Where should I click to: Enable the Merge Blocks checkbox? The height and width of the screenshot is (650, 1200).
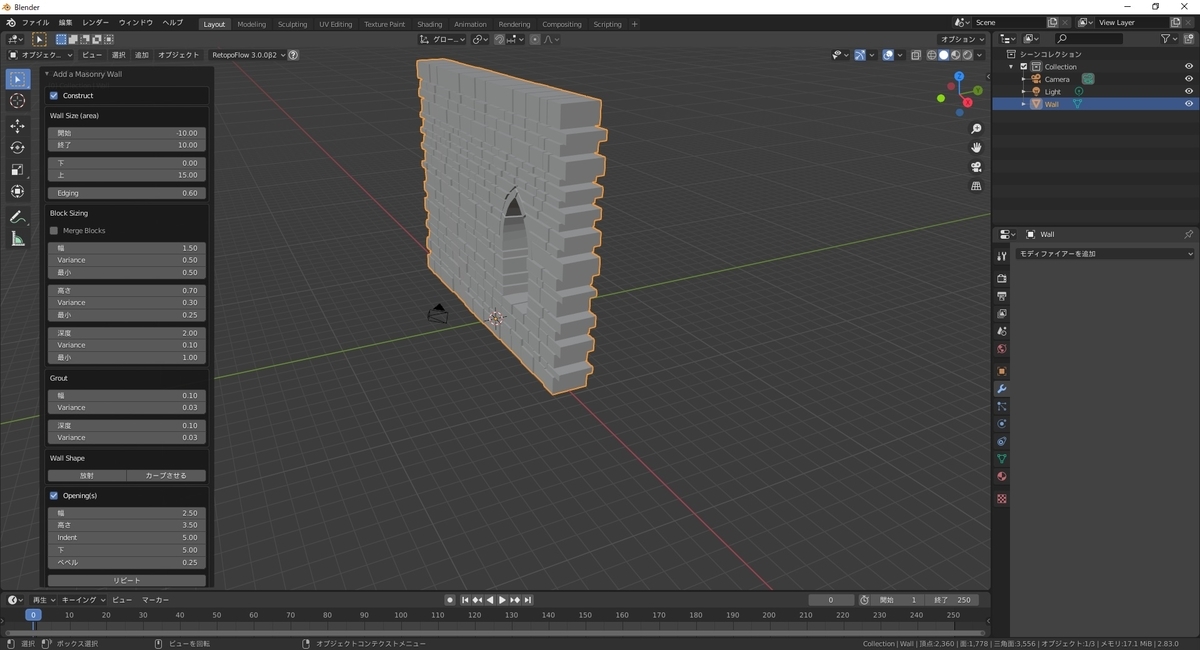(54, 230)
